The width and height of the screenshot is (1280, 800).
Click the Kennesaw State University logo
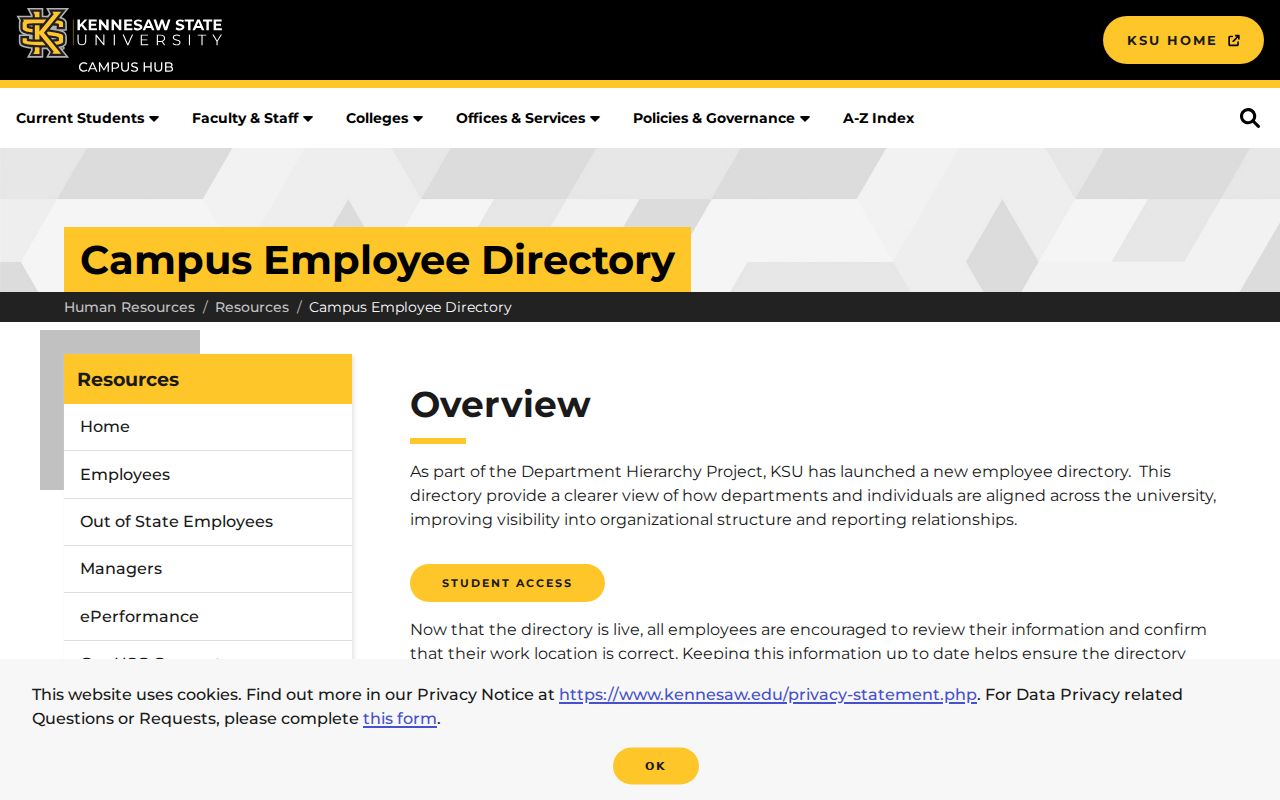click(x=120, y=31)
